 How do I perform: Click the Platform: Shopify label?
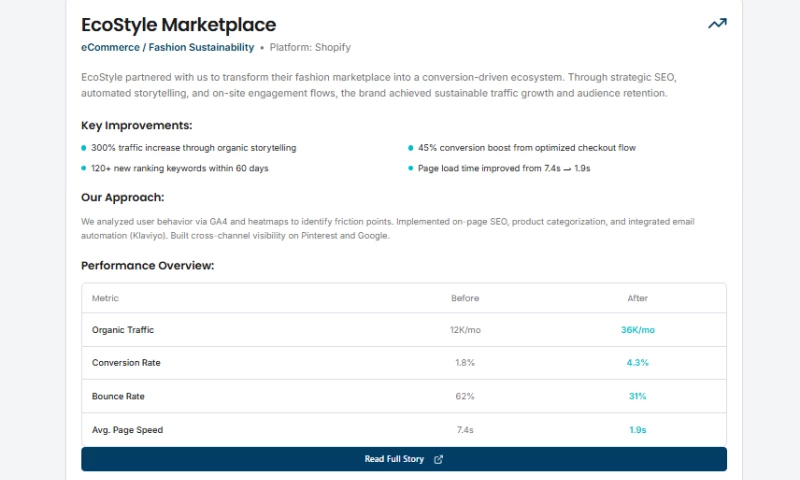click(310, 47)
